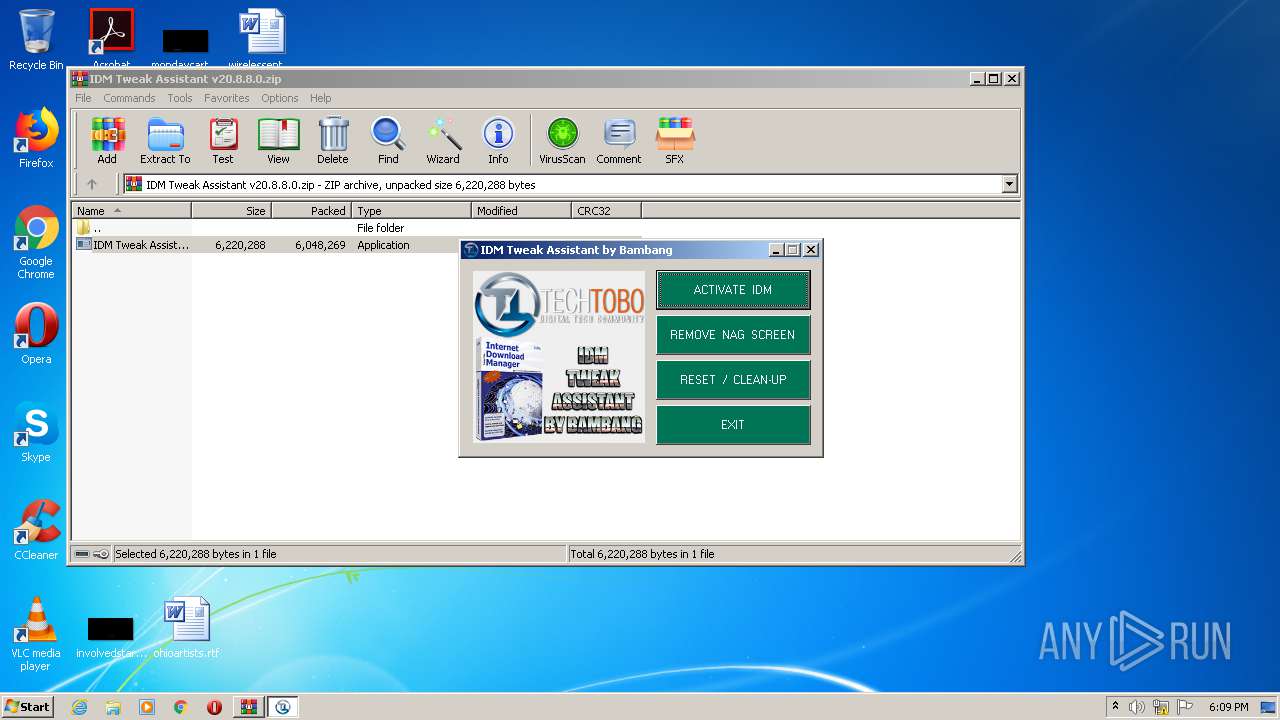The image size is (1280, 720).
Task: Sort by the Name column header
Action: [x=131, y=211]
